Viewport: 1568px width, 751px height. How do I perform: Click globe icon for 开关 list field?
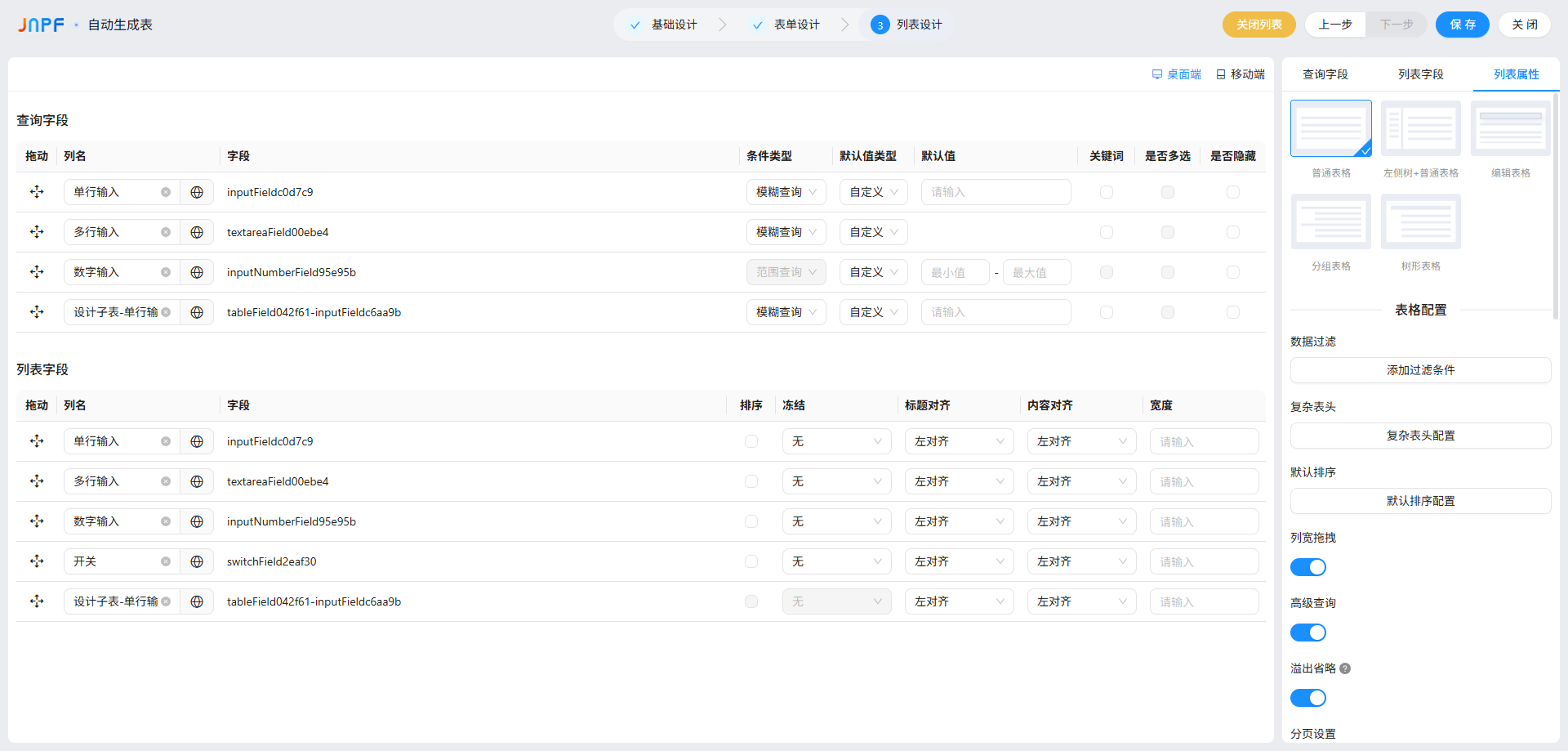tap(197, 561)
